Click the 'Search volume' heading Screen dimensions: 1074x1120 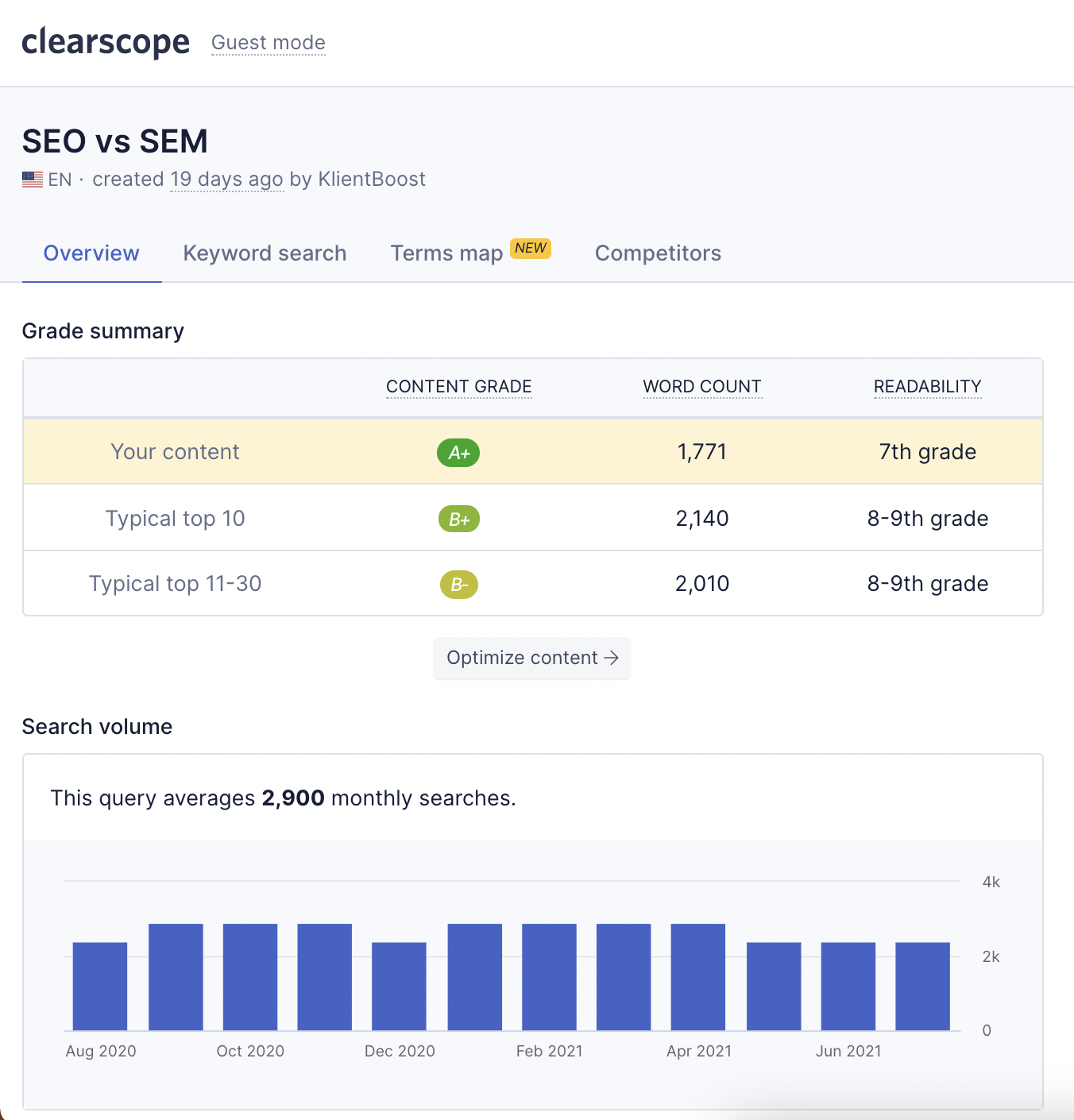coord(97,727)
